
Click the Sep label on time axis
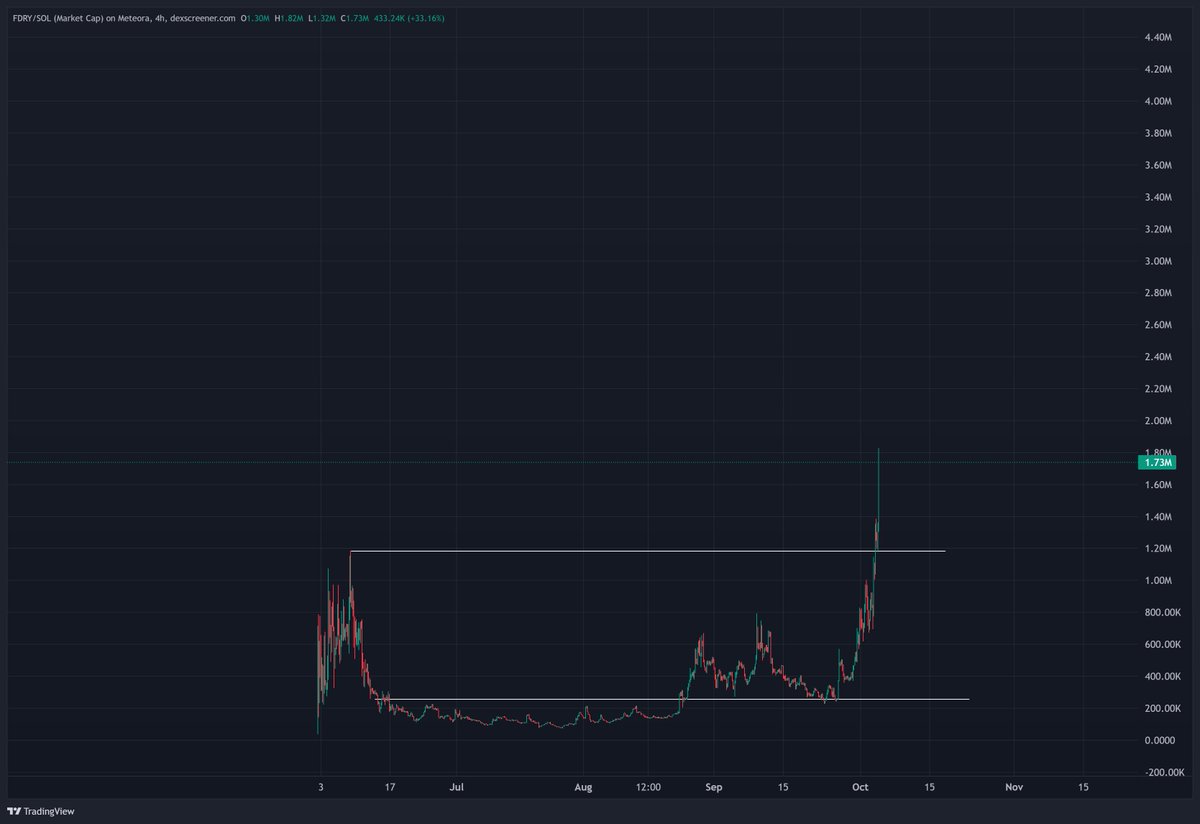tap(714, 788)
